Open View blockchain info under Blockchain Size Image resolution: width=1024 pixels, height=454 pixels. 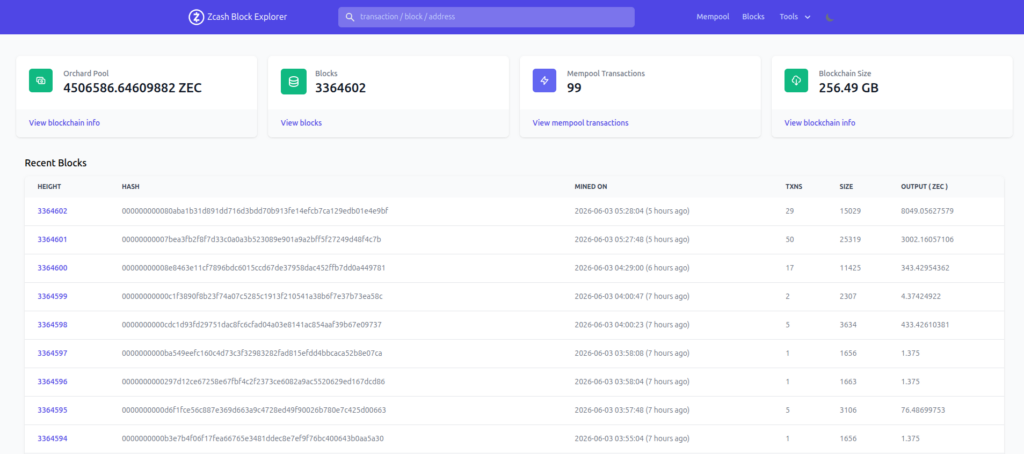point(820,123)
